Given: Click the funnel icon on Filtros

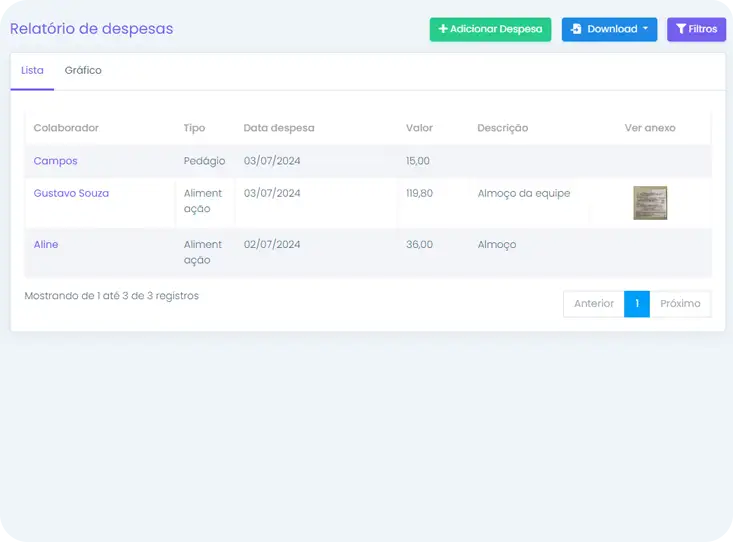Looking at the screenshot, I should coord(681,29).
